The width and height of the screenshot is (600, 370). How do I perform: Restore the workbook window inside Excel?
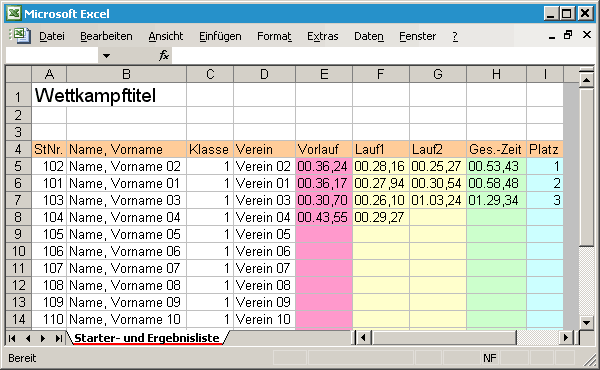(568, 35)
